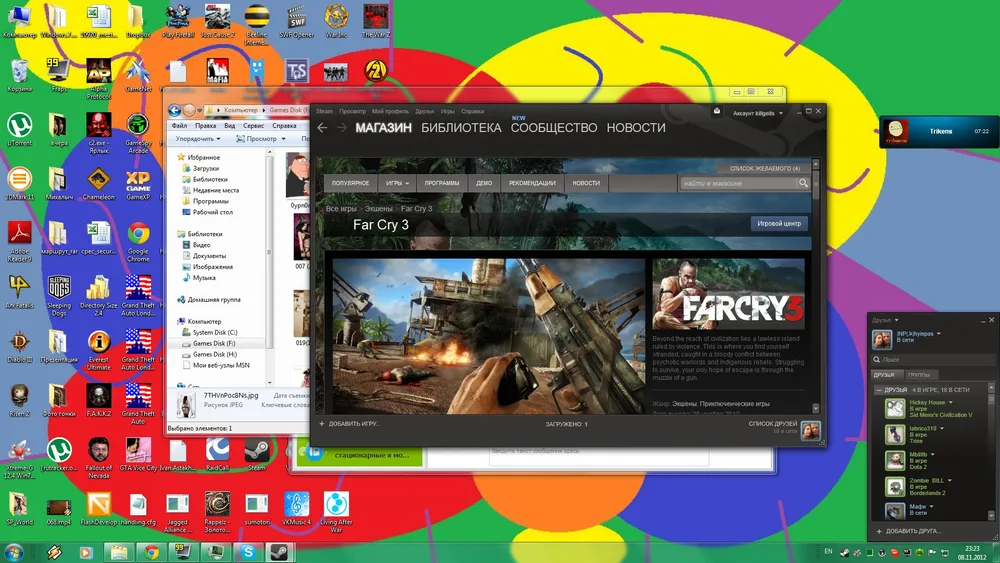This screenshot has height=563, width=1000.
Task: Open Steam from the taskbar
Action: 276,551
